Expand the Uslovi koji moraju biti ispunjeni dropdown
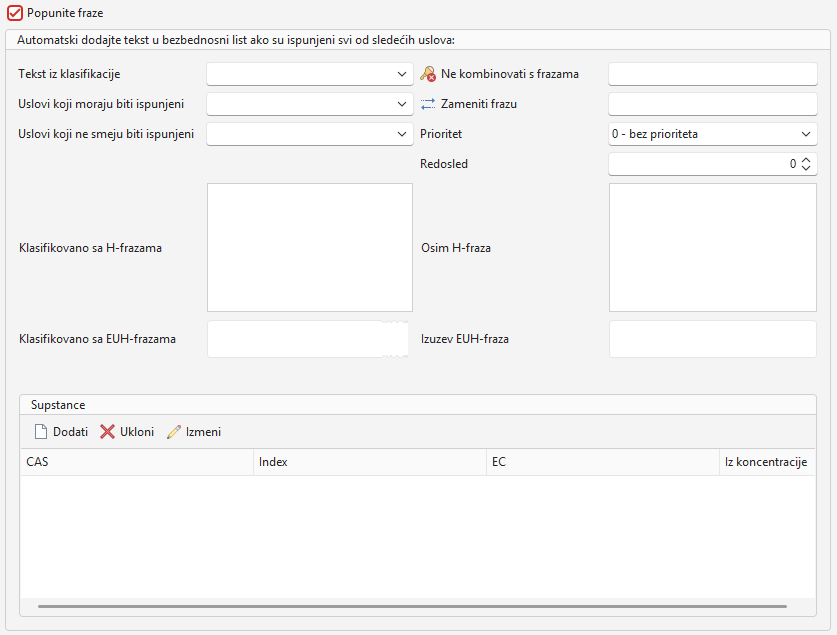 tap(310, 104)
